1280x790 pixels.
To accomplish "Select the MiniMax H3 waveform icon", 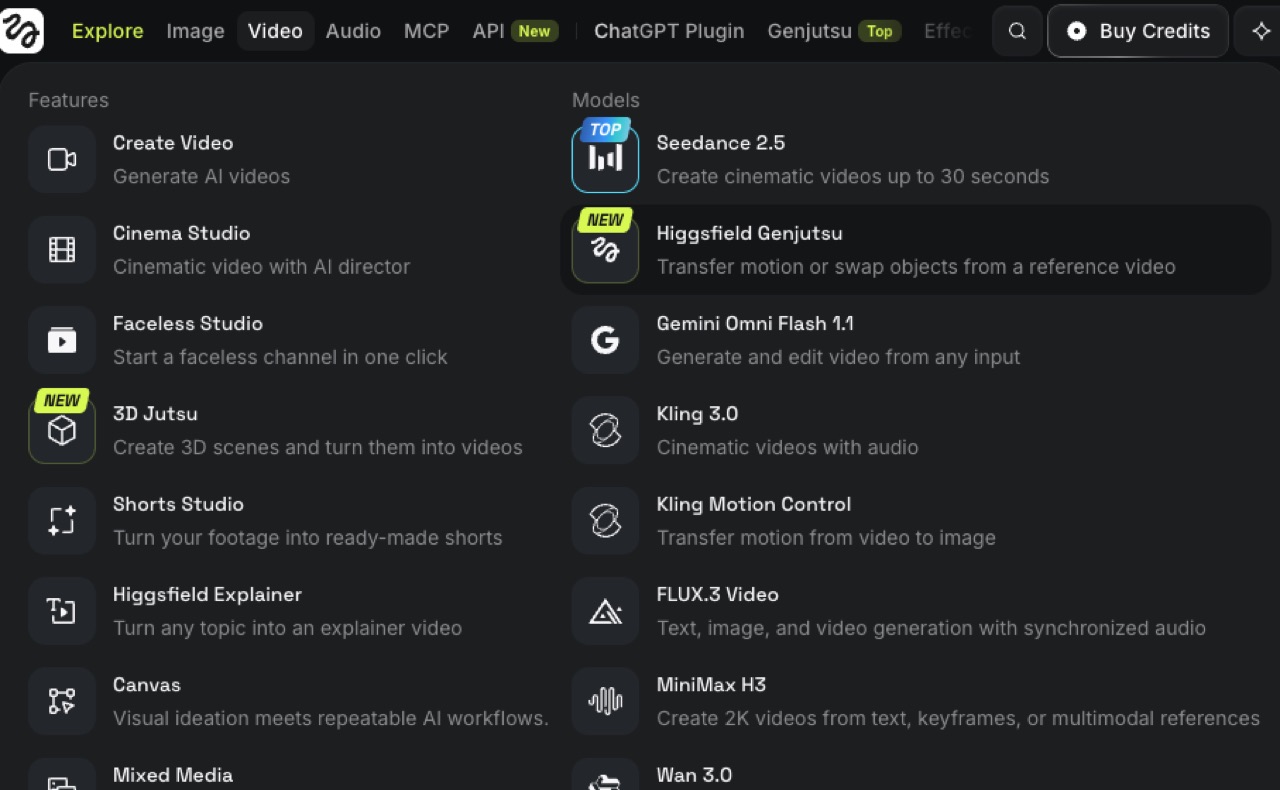I will tap(605, 701).
